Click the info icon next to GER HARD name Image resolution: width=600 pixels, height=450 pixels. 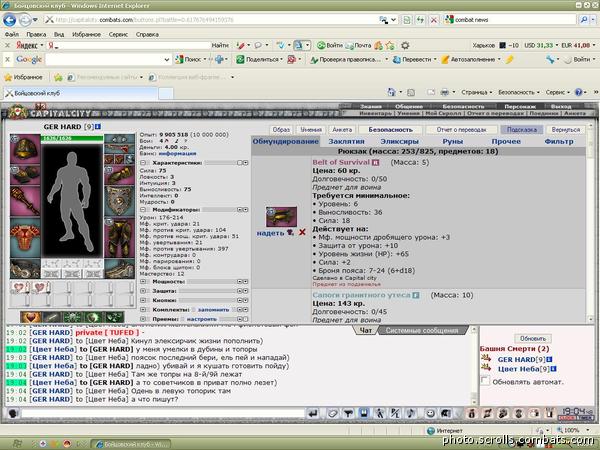pyautogui.click(x=98, y=126)
